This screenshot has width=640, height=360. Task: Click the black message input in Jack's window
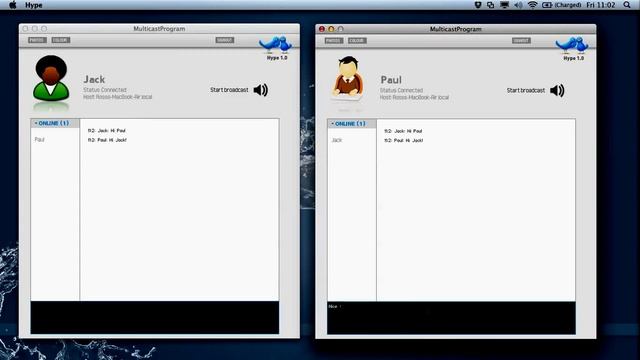(155, 318)
